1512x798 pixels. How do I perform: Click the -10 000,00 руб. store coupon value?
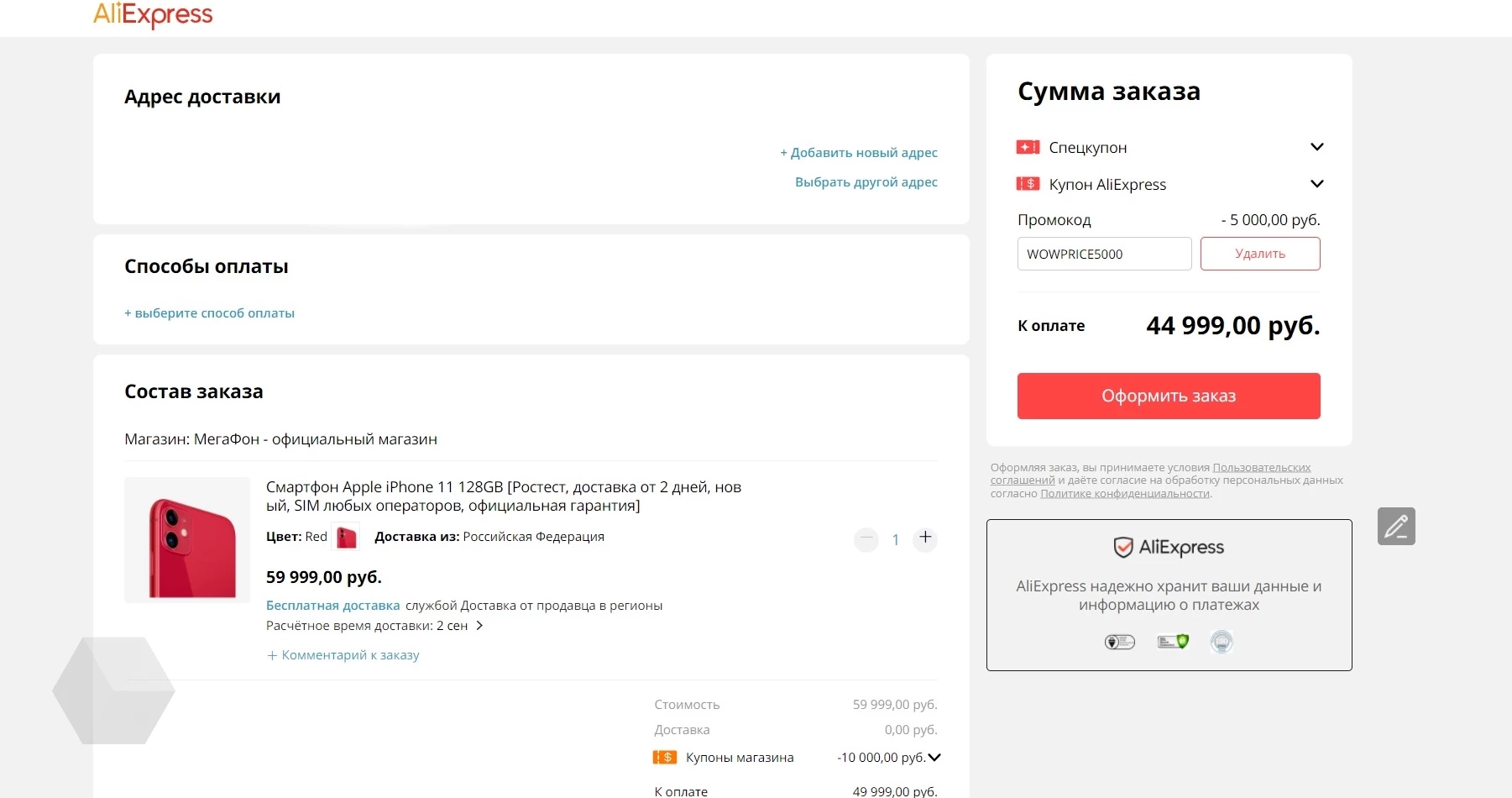point(882,758)
